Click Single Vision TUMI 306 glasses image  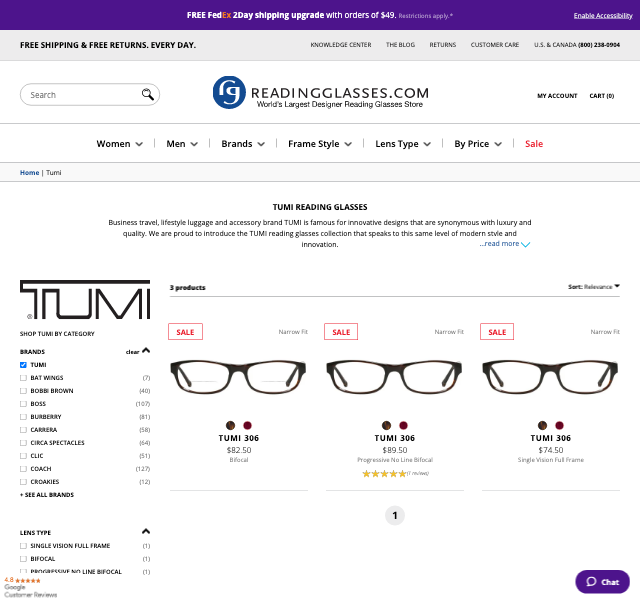[550, 376]
